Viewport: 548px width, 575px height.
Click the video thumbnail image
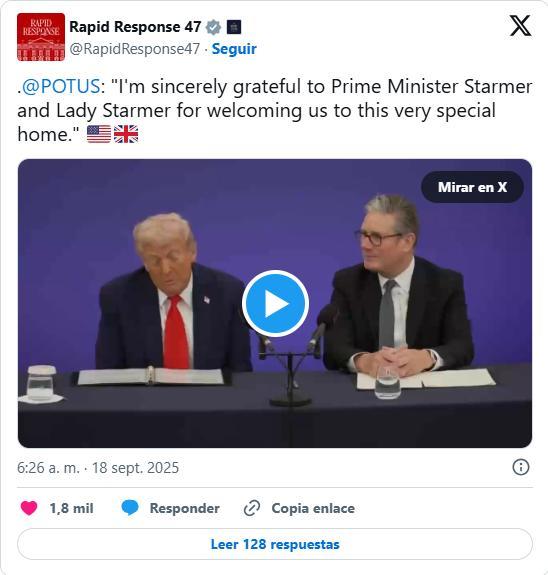click(275, 303)
